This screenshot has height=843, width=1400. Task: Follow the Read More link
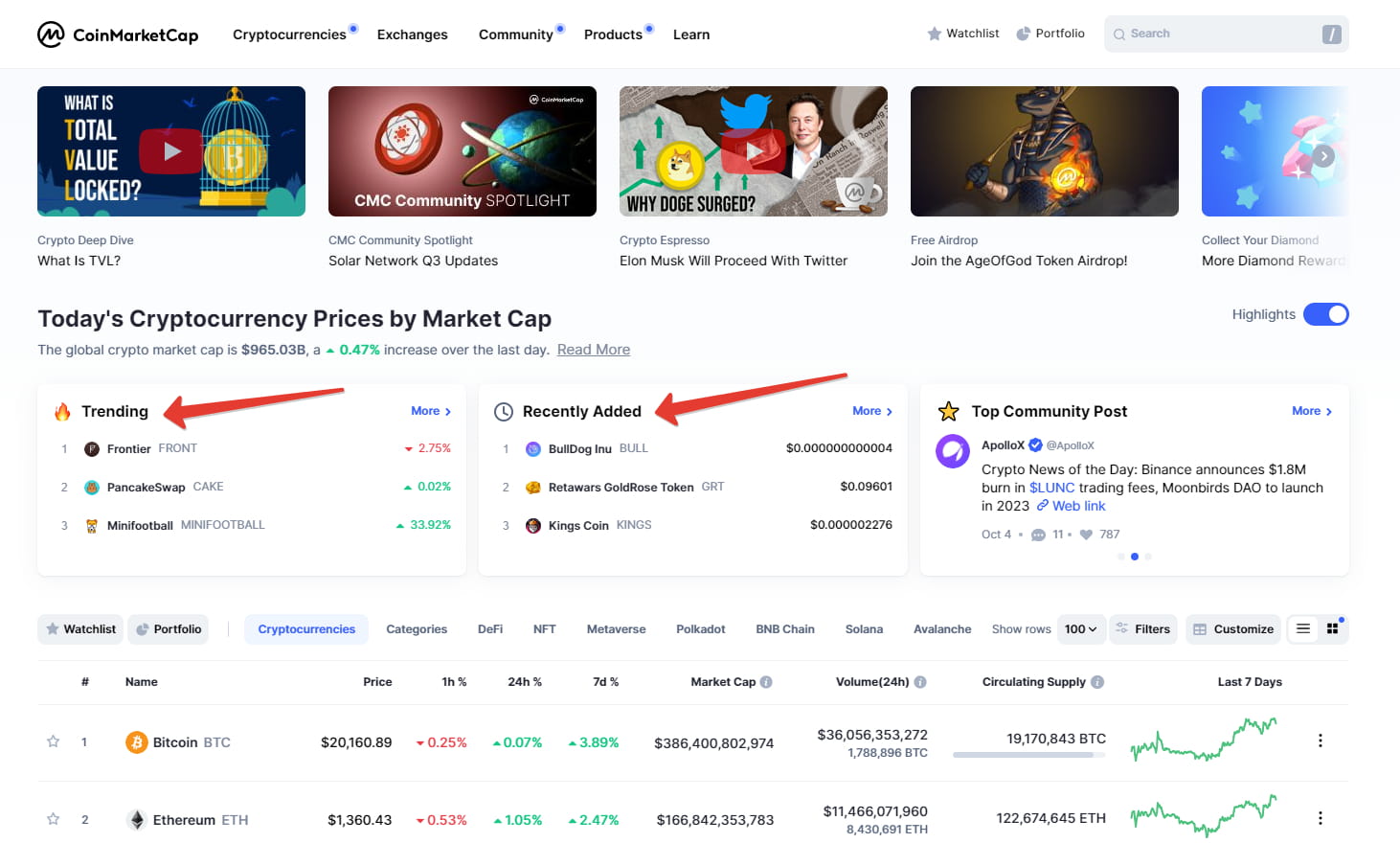coord(594,350)
